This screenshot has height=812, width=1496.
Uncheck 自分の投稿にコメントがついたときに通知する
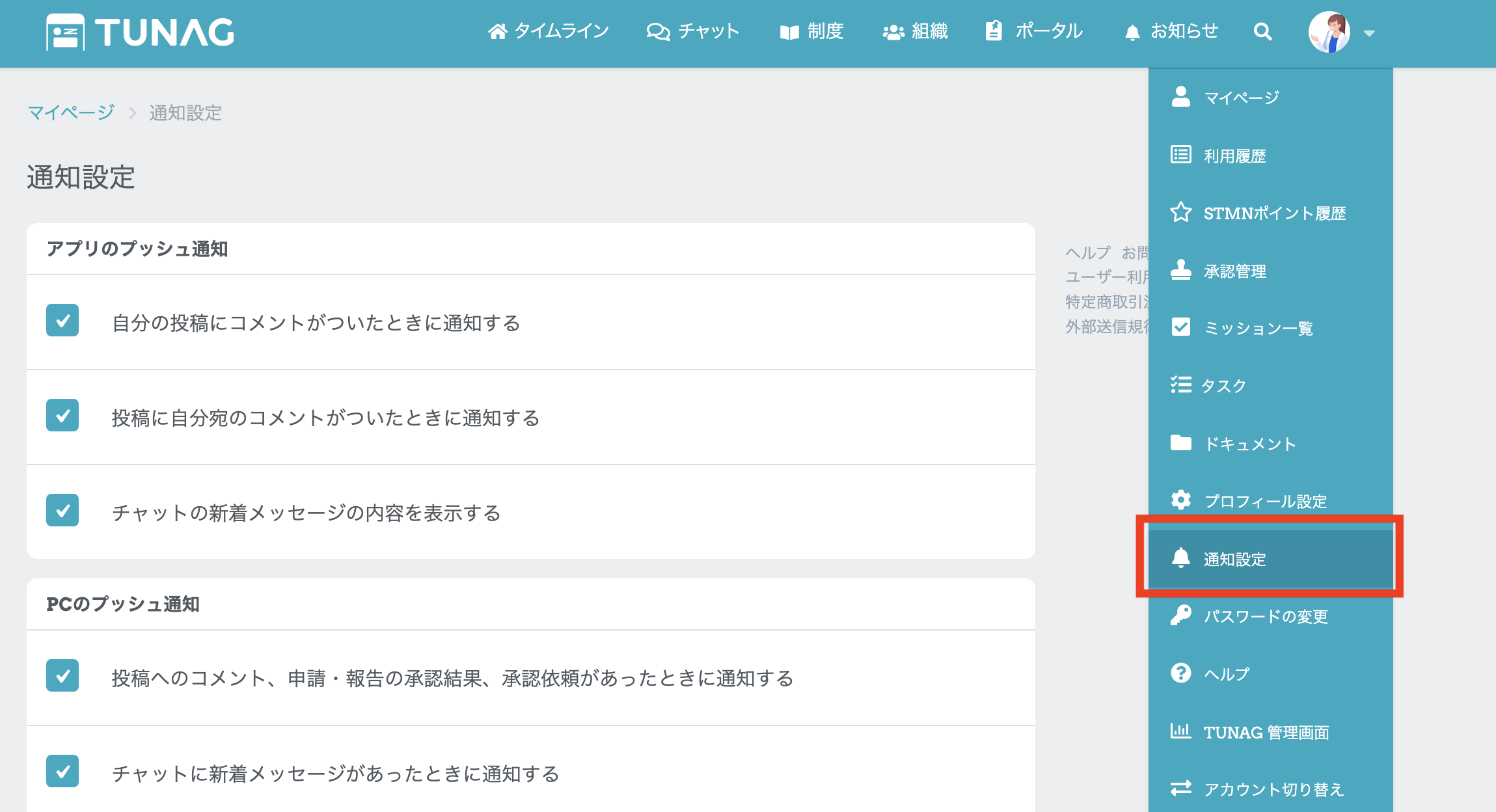coord(62,320)
